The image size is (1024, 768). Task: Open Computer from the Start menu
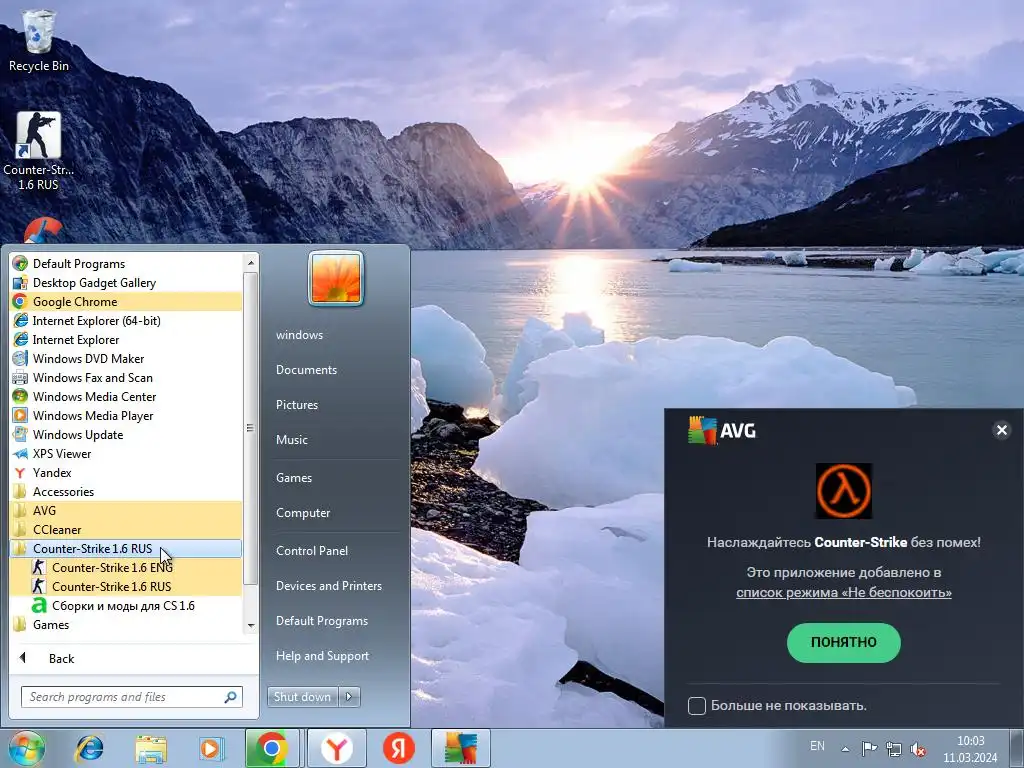302,513
